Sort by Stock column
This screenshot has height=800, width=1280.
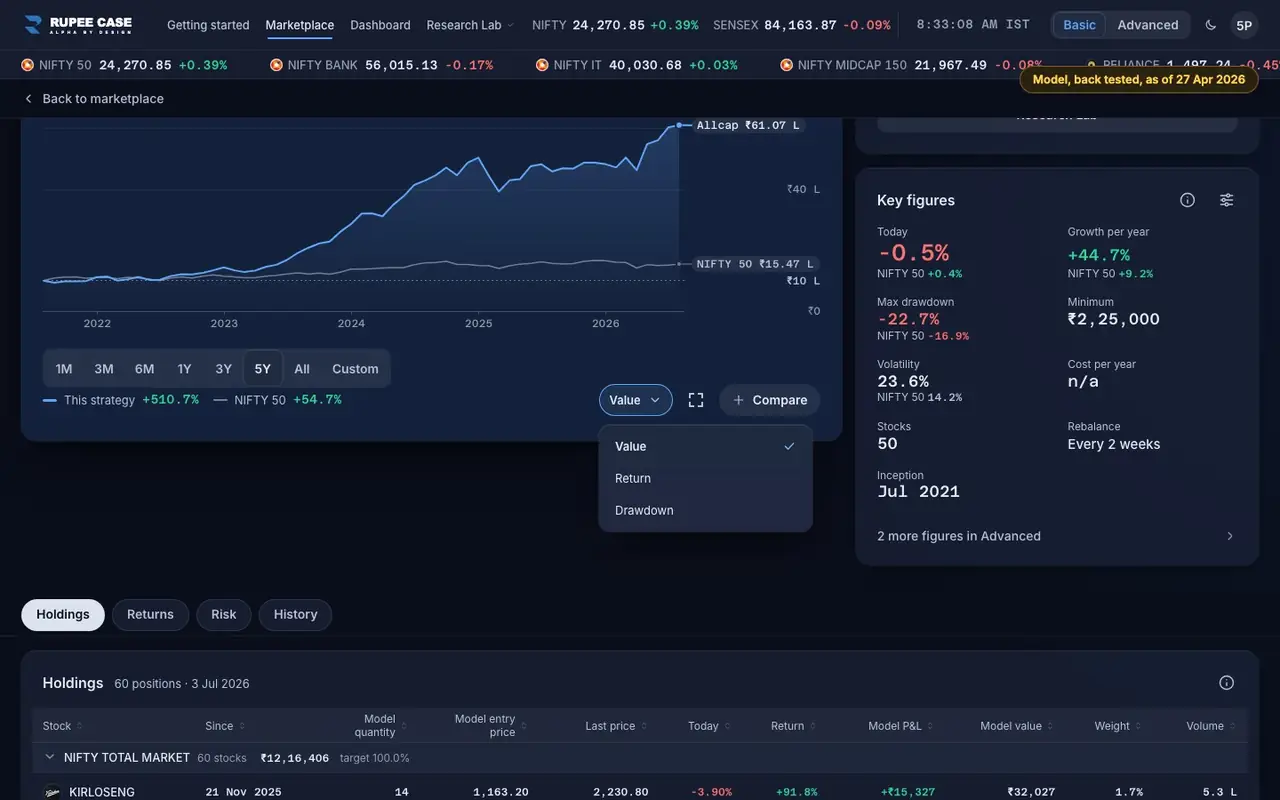click(x=62, y=726)
